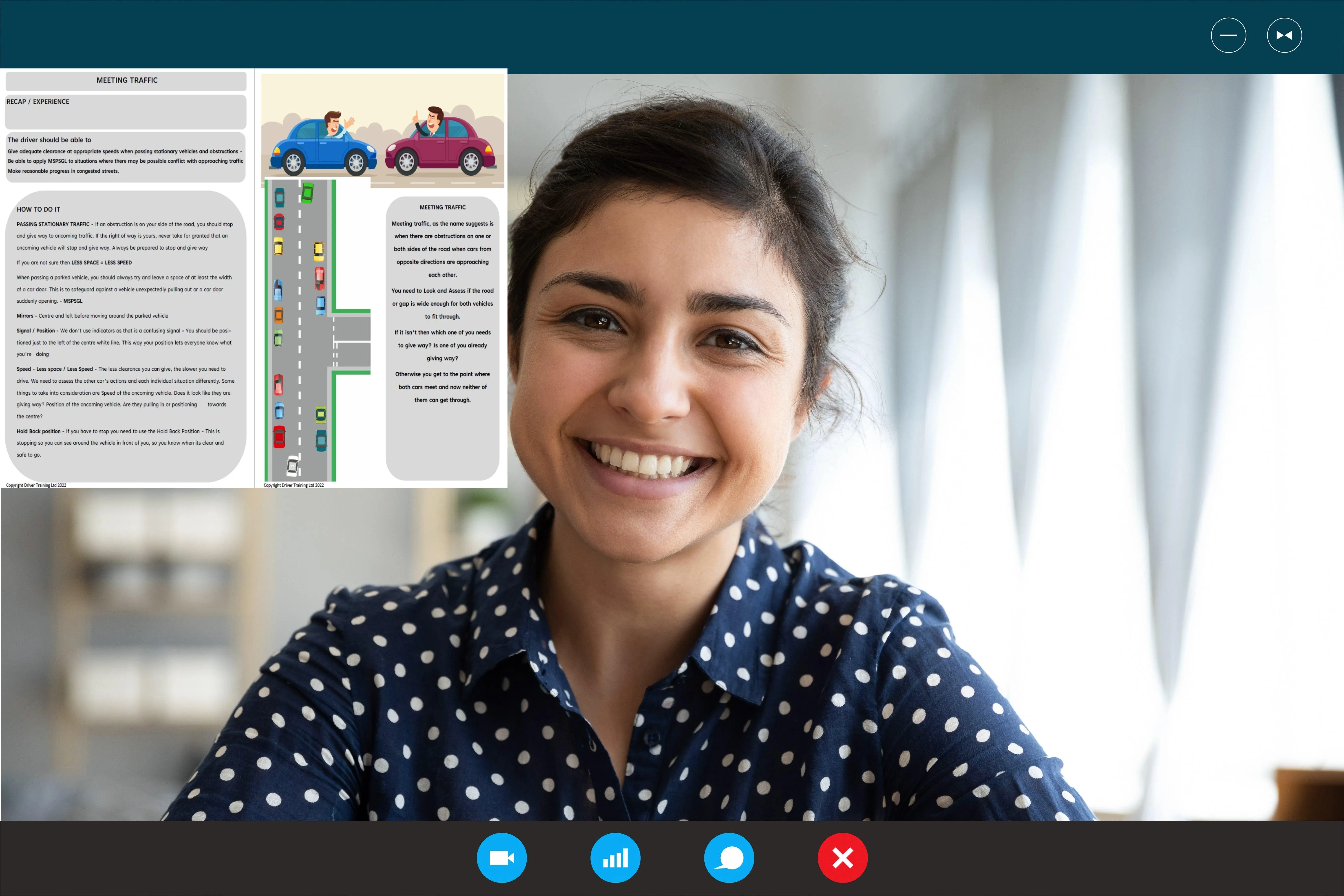
Task: Click the right page copyright notice
Action: click(x=294, y=485)
